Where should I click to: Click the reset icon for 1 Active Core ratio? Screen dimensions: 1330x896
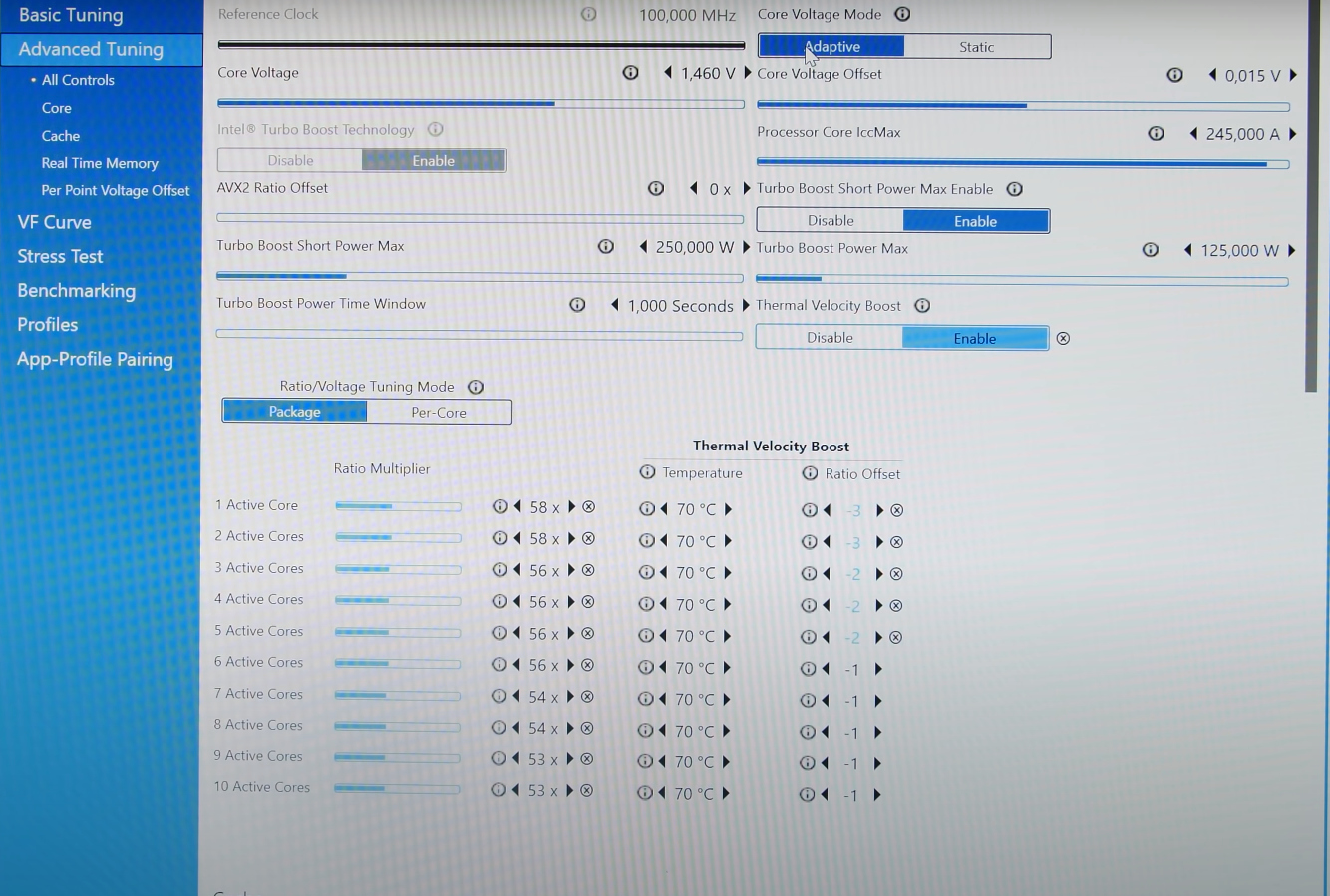[589, 507]
